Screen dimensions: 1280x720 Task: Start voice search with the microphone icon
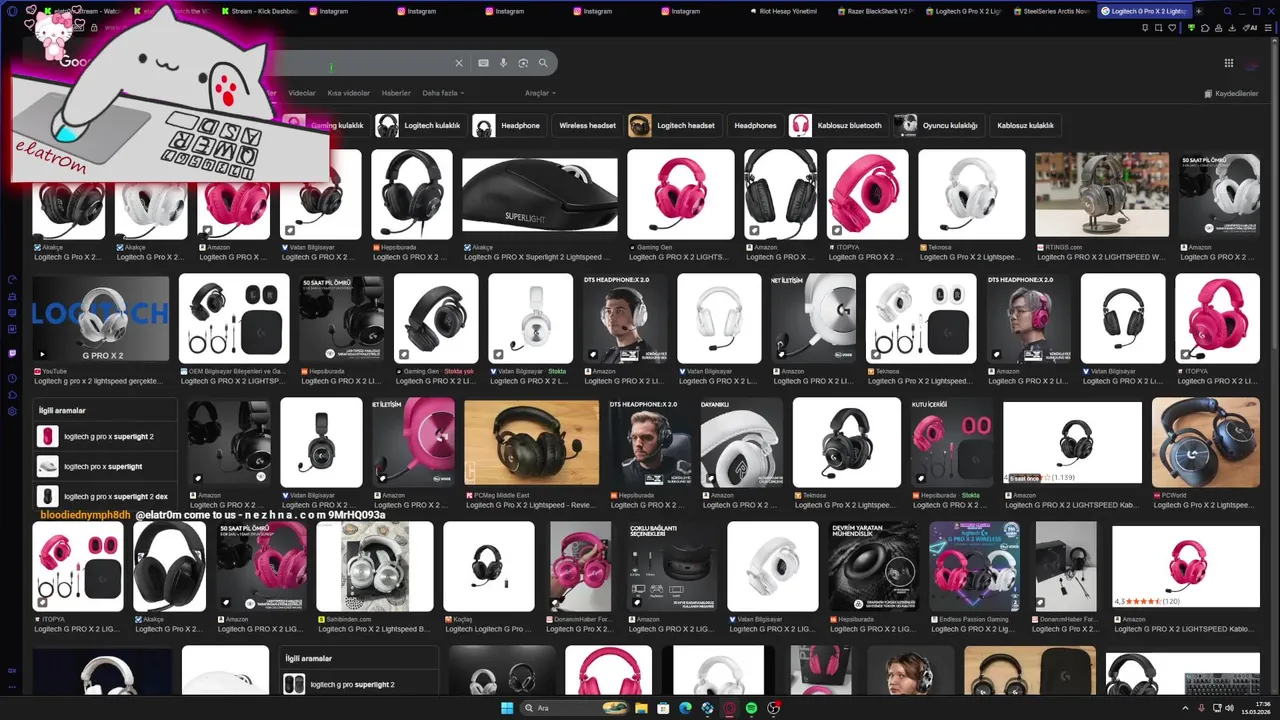pyautogui.click(x=503, y=63)
